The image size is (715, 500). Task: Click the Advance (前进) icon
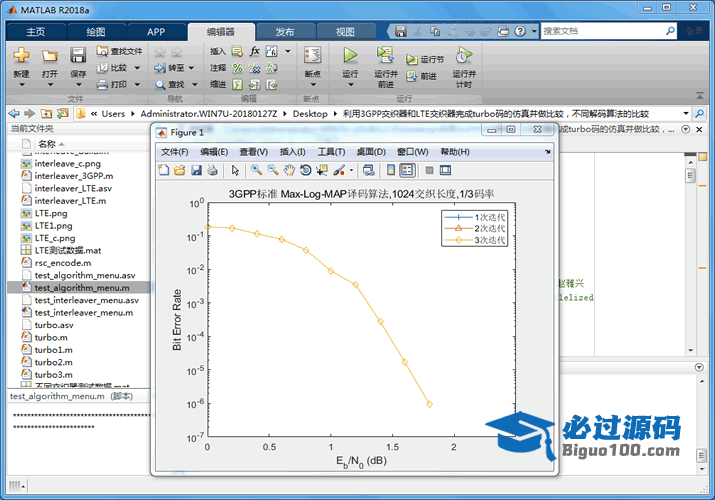coord(411,76)
